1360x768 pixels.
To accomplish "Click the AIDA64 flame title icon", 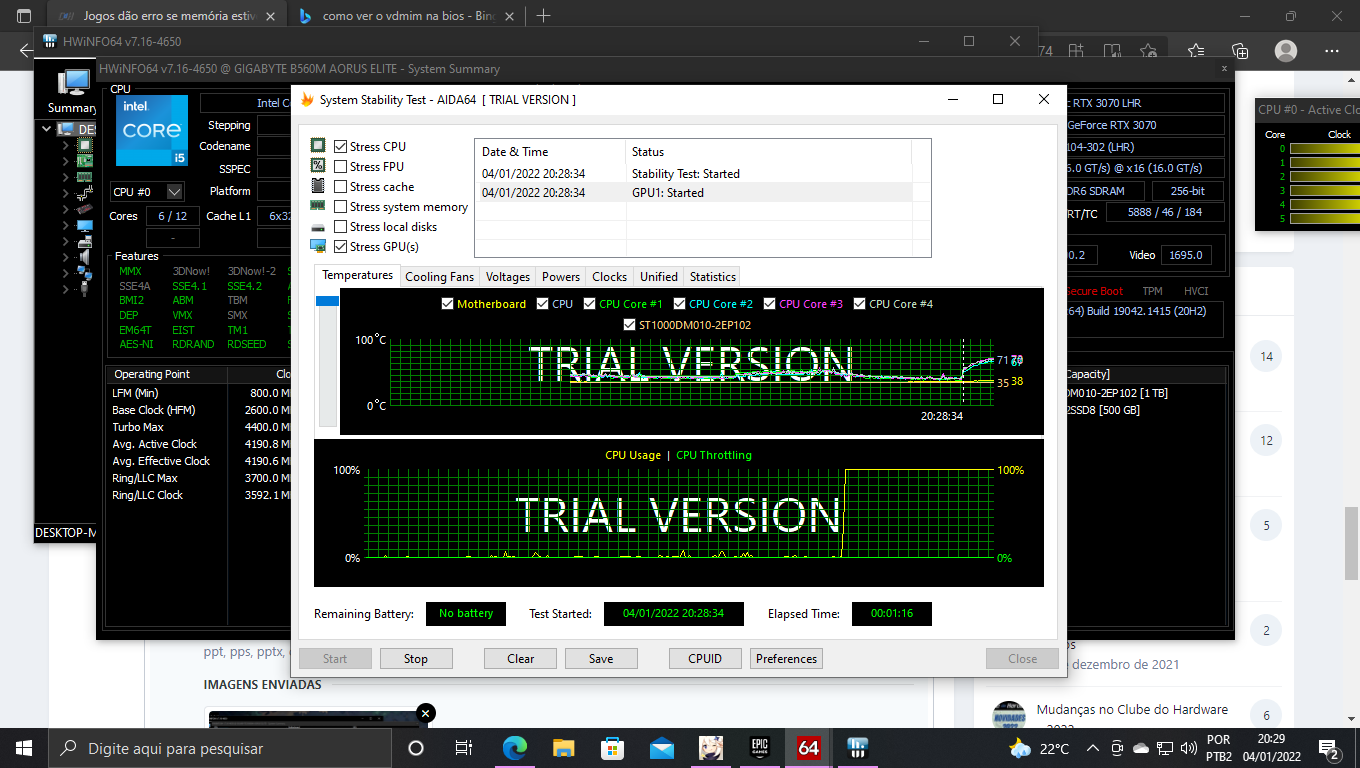I will (307, 99).
